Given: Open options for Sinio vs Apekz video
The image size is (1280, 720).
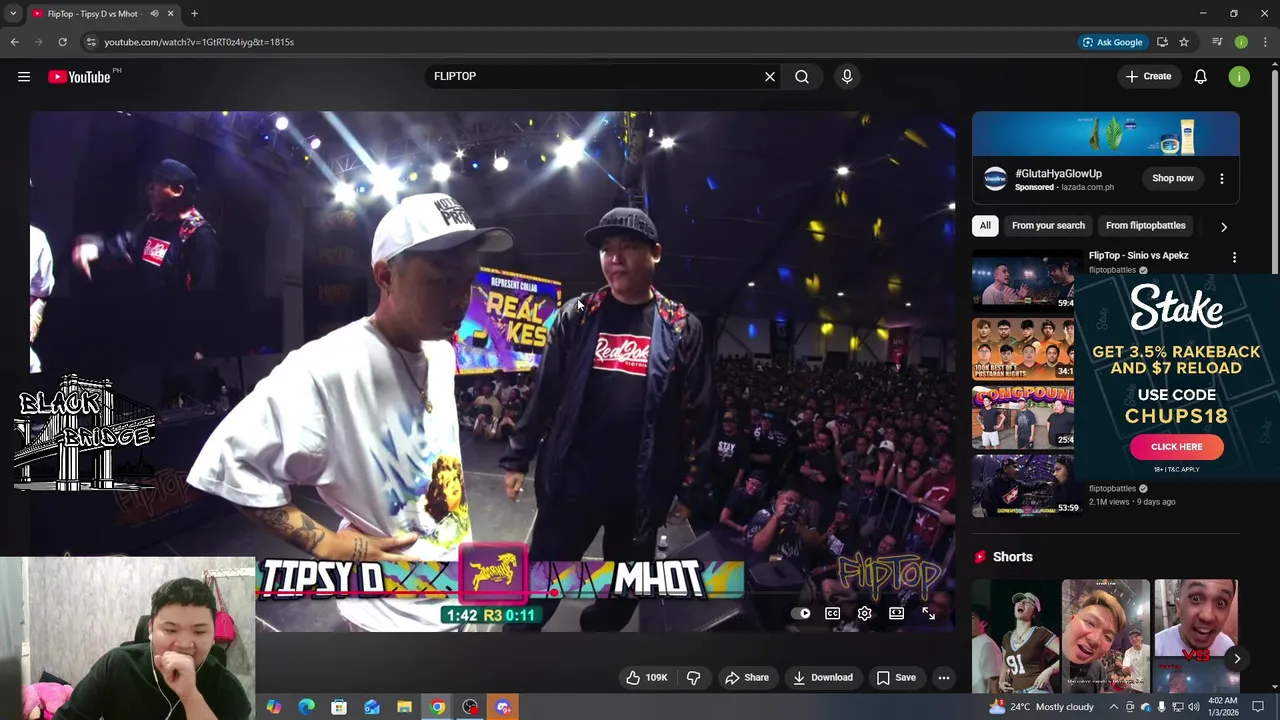Looking at the screenshot, I should [1234, 257].
